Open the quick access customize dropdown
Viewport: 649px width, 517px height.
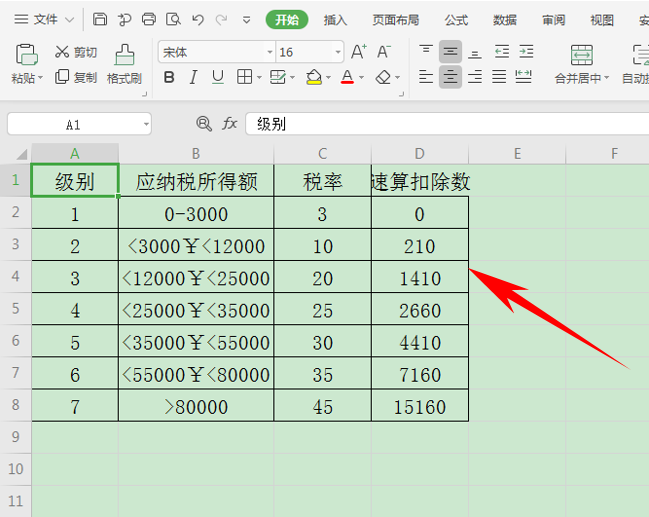[x=246, y=20]
